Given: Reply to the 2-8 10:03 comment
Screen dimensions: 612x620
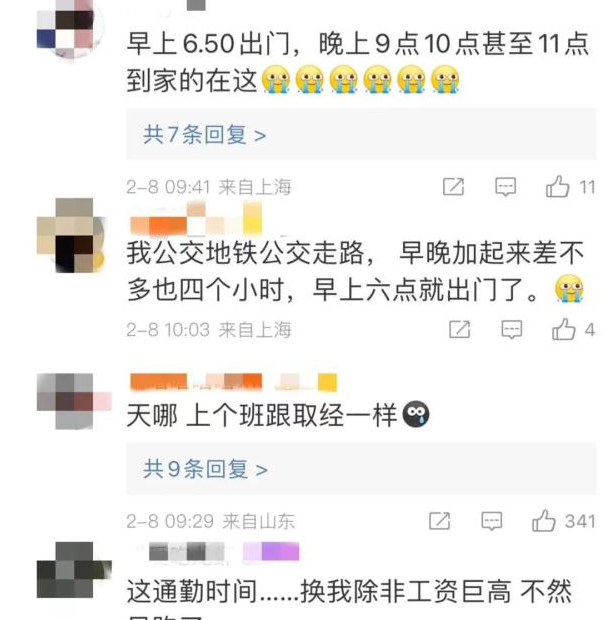Looking at the screenshot, I should [512, 329].
